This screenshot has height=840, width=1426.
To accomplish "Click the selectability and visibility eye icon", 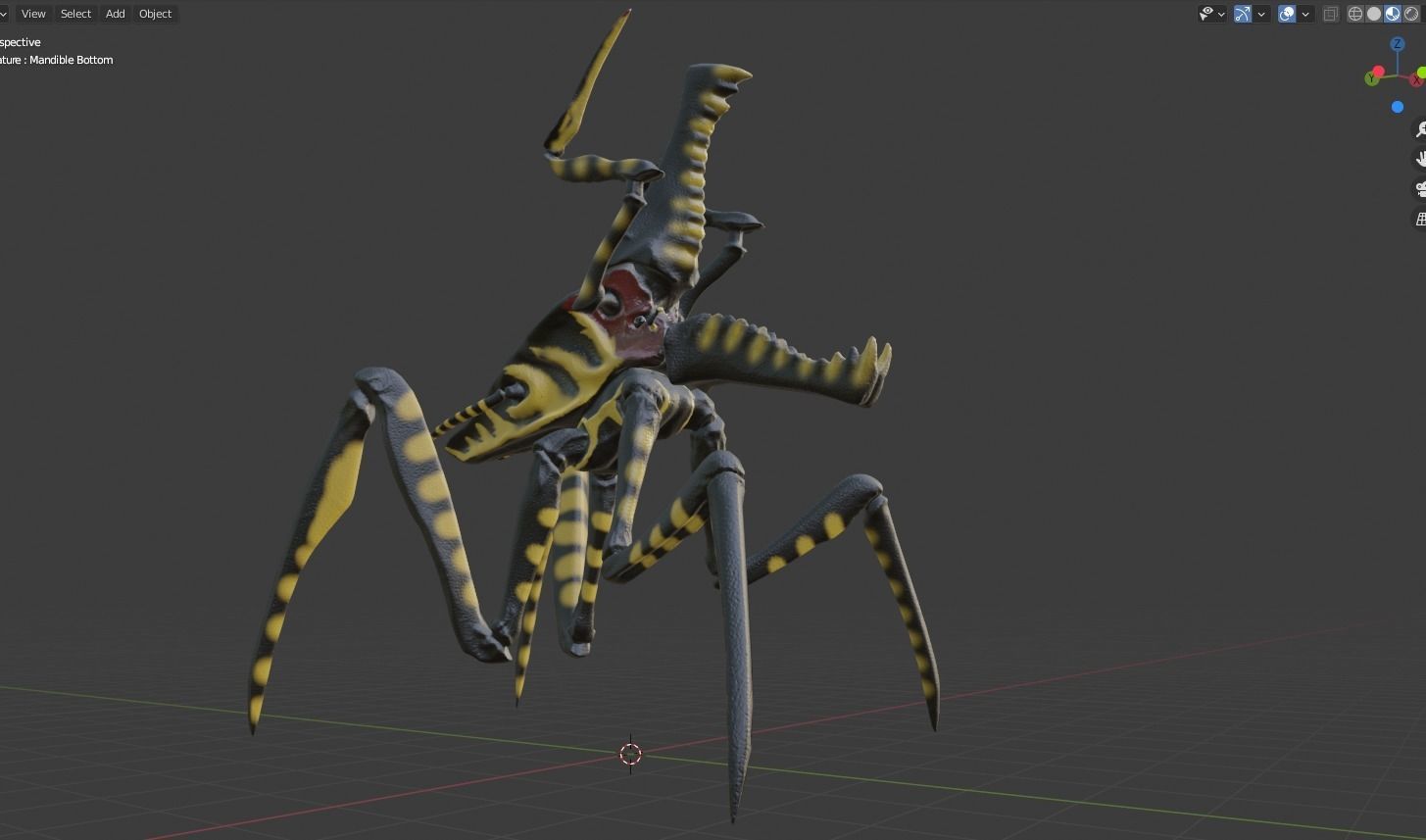I will [1207, 14].
